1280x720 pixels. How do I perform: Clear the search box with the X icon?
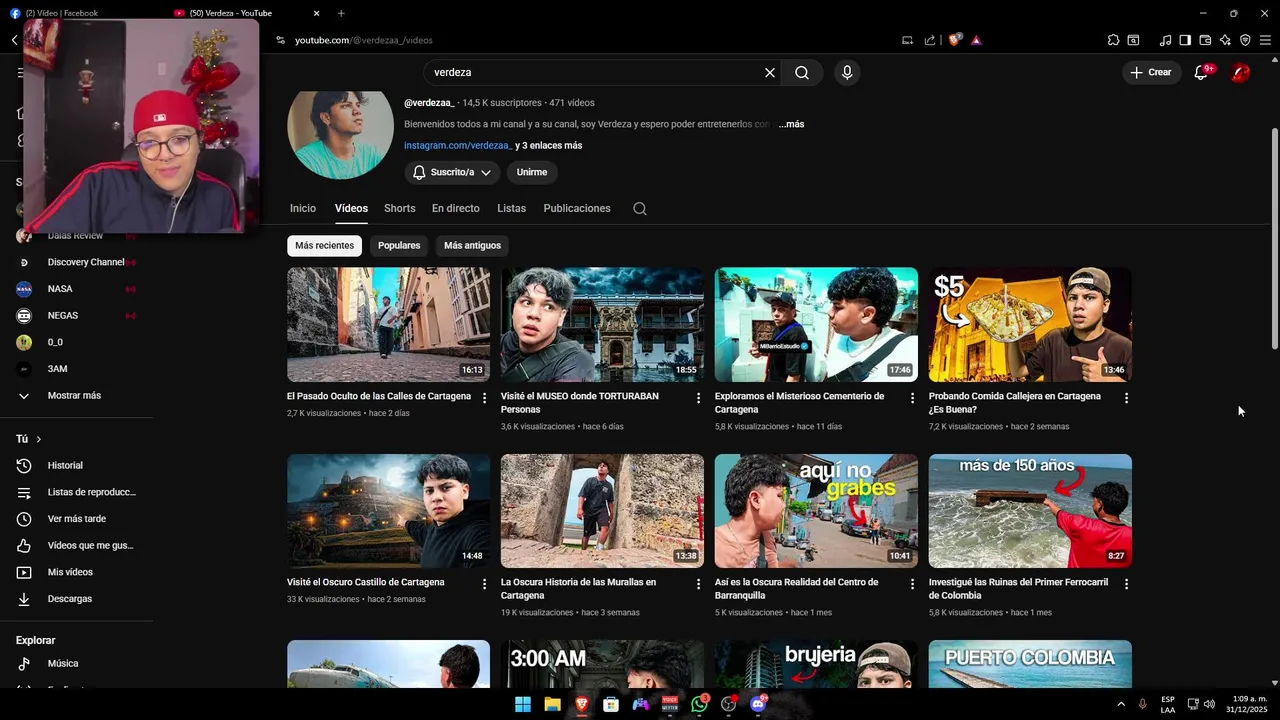(x=770, y=72)
